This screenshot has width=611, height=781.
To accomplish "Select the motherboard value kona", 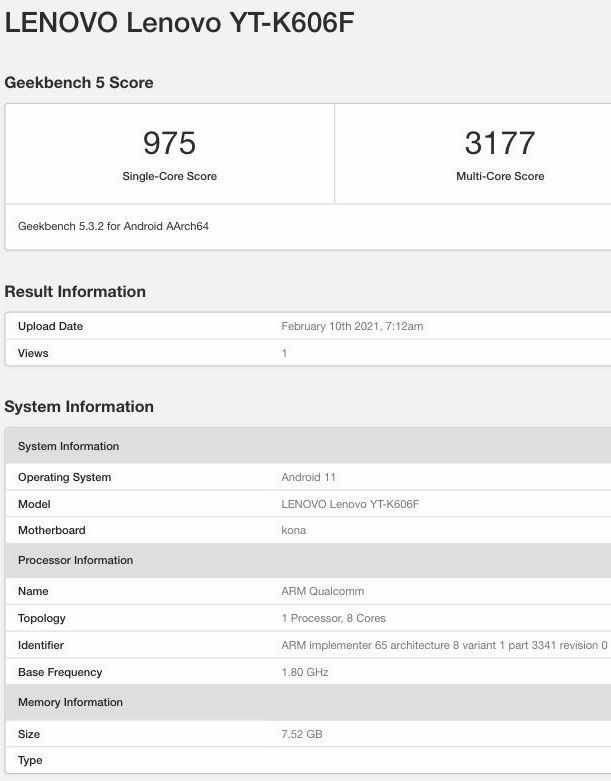I will (293, 530).
